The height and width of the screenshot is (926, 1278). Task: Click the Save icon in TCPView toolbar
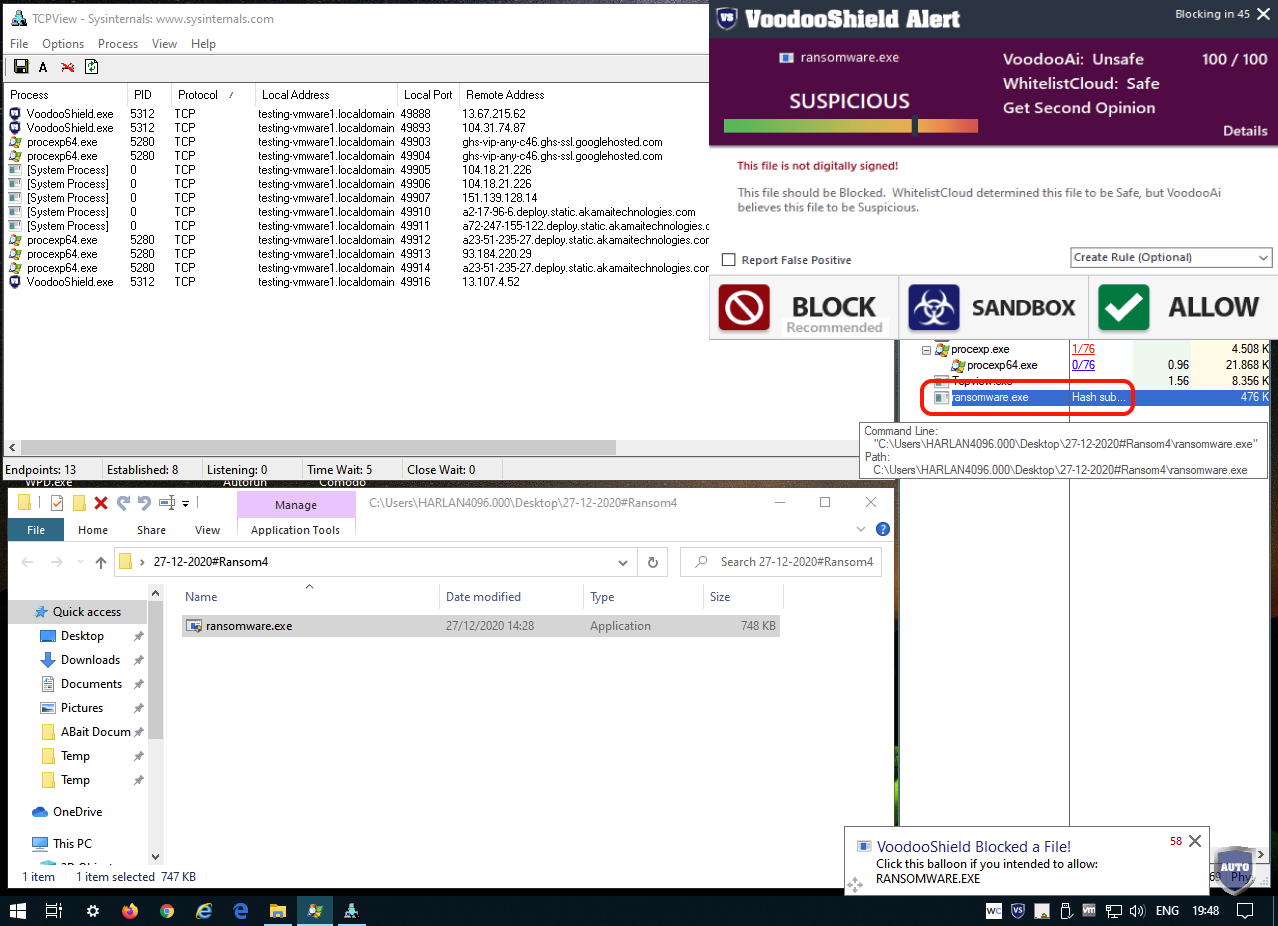[20, 67]
